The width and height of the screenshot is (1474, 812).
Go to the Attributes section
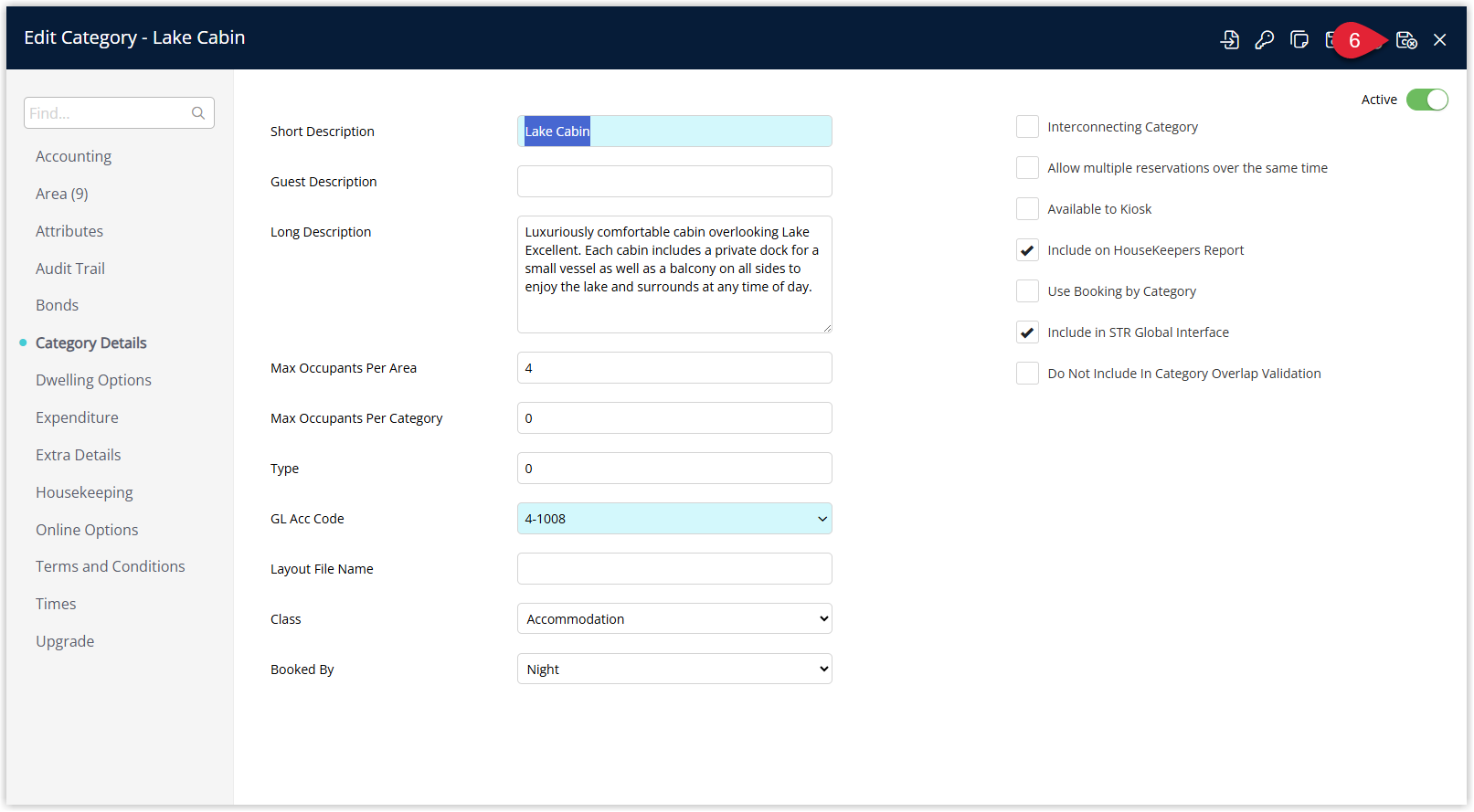[x=69, y=231]
